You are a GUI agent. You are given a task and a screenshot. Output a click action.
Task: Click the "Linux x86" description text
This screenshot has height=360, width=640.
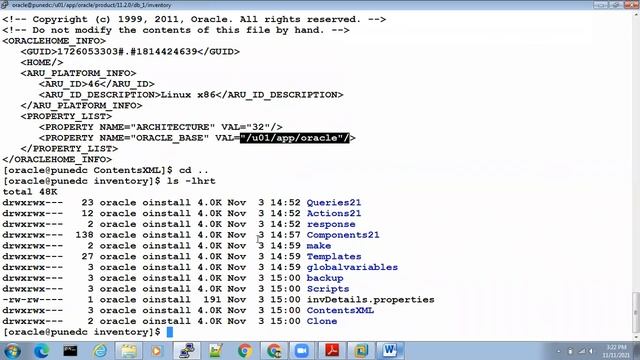[188, 95]
